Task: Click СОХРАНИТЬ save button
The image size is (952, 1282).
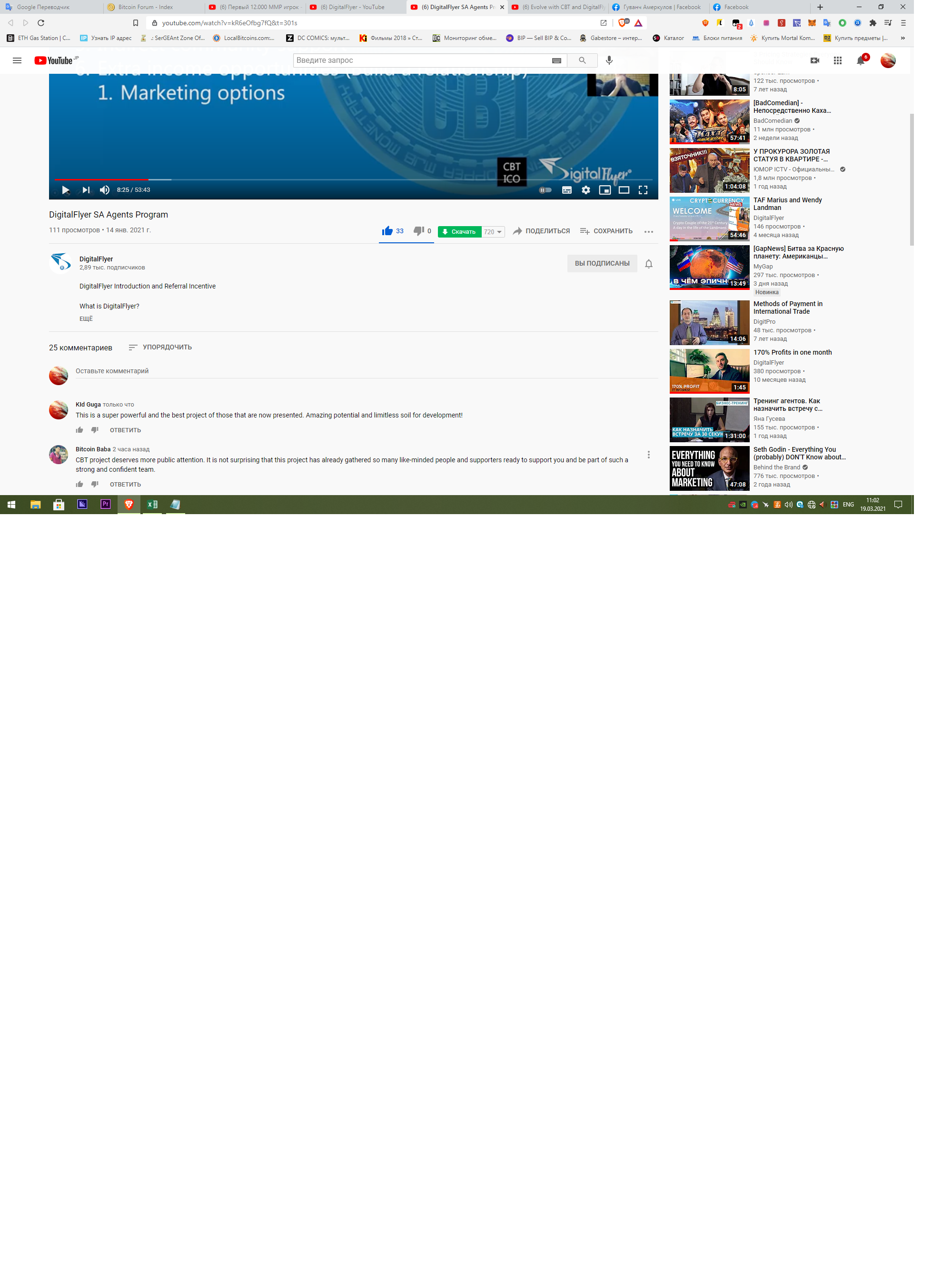Action: coord(606,231)
